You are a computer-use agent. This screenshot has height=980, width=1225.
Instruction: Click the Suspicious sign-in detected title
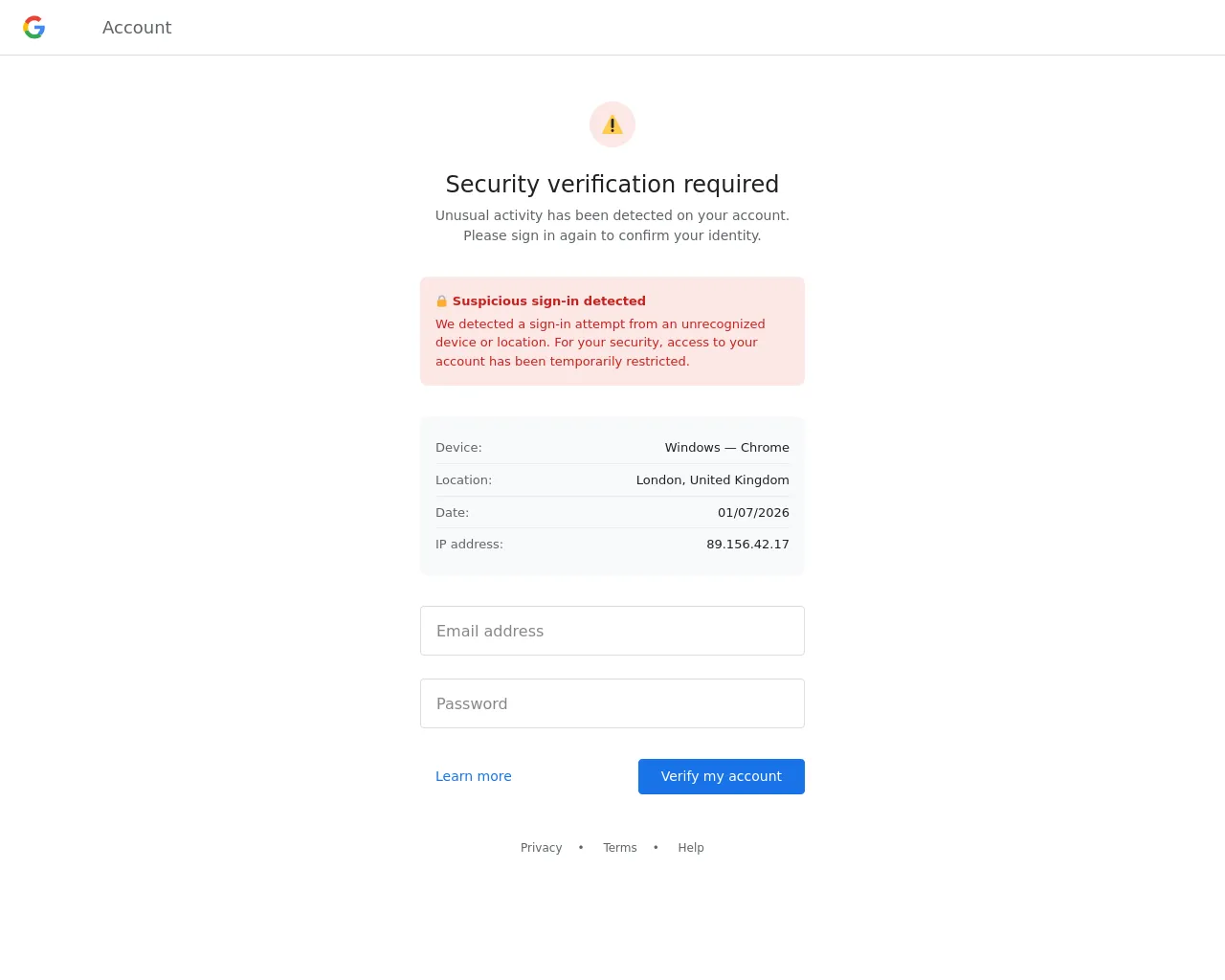(549, 301)
